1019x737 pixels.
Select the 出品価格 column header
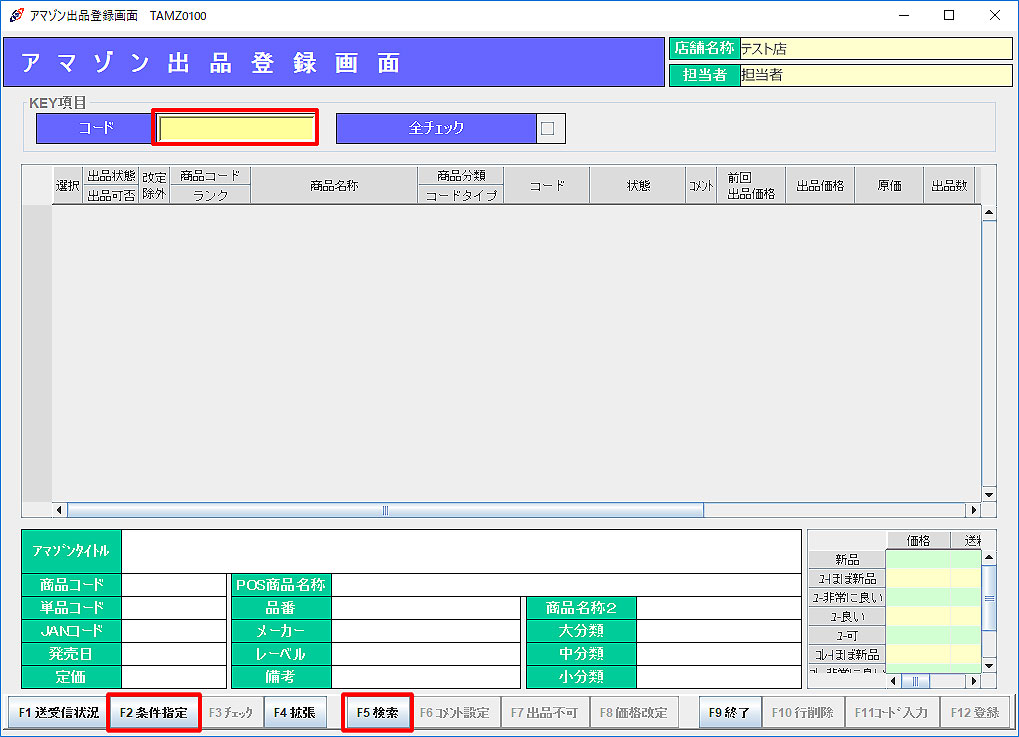[820, 185]
